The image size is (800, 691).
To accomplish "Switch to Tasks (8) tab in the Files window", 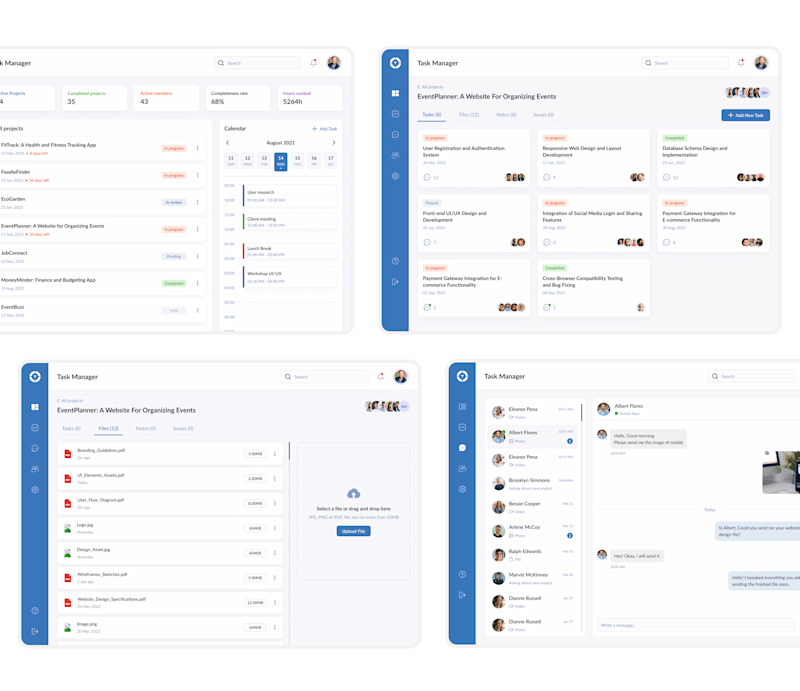I will click(x=71, y=429).
